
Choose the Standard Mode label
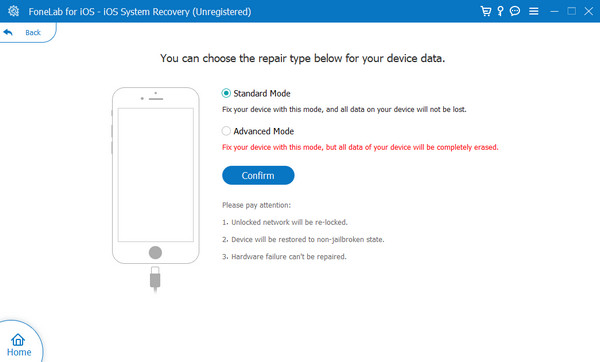point(262,93)
